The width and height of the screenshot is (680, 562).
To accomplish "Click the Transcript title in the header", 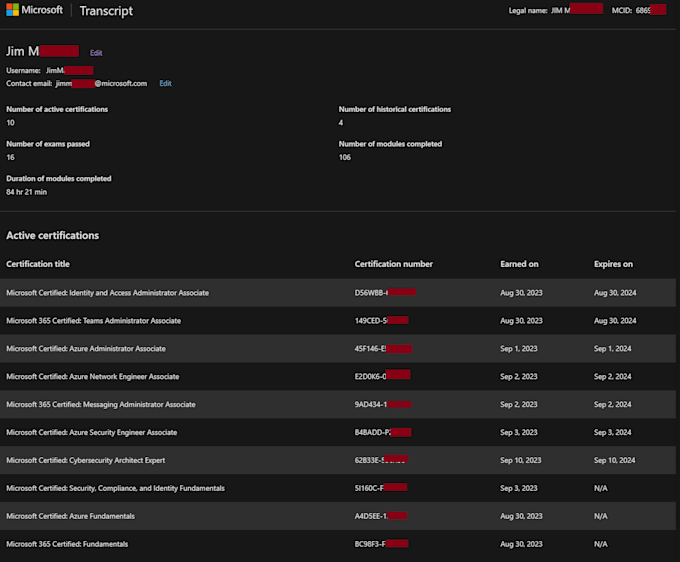I will pyautogui.click(x=106, y=11).
